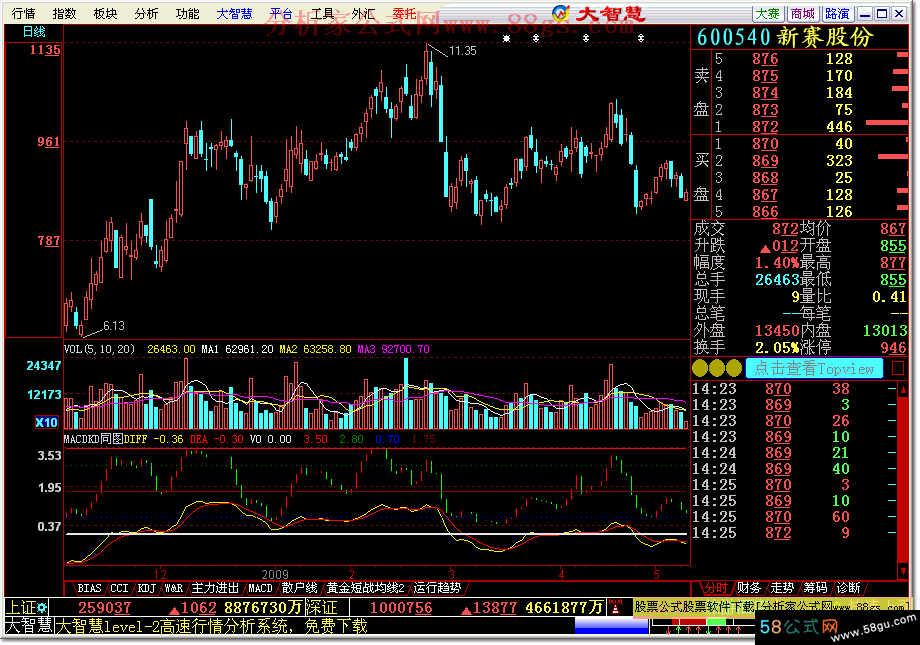920x645 pixels.
Task: Click the 路演 button
Action: [x=837, y=13]
